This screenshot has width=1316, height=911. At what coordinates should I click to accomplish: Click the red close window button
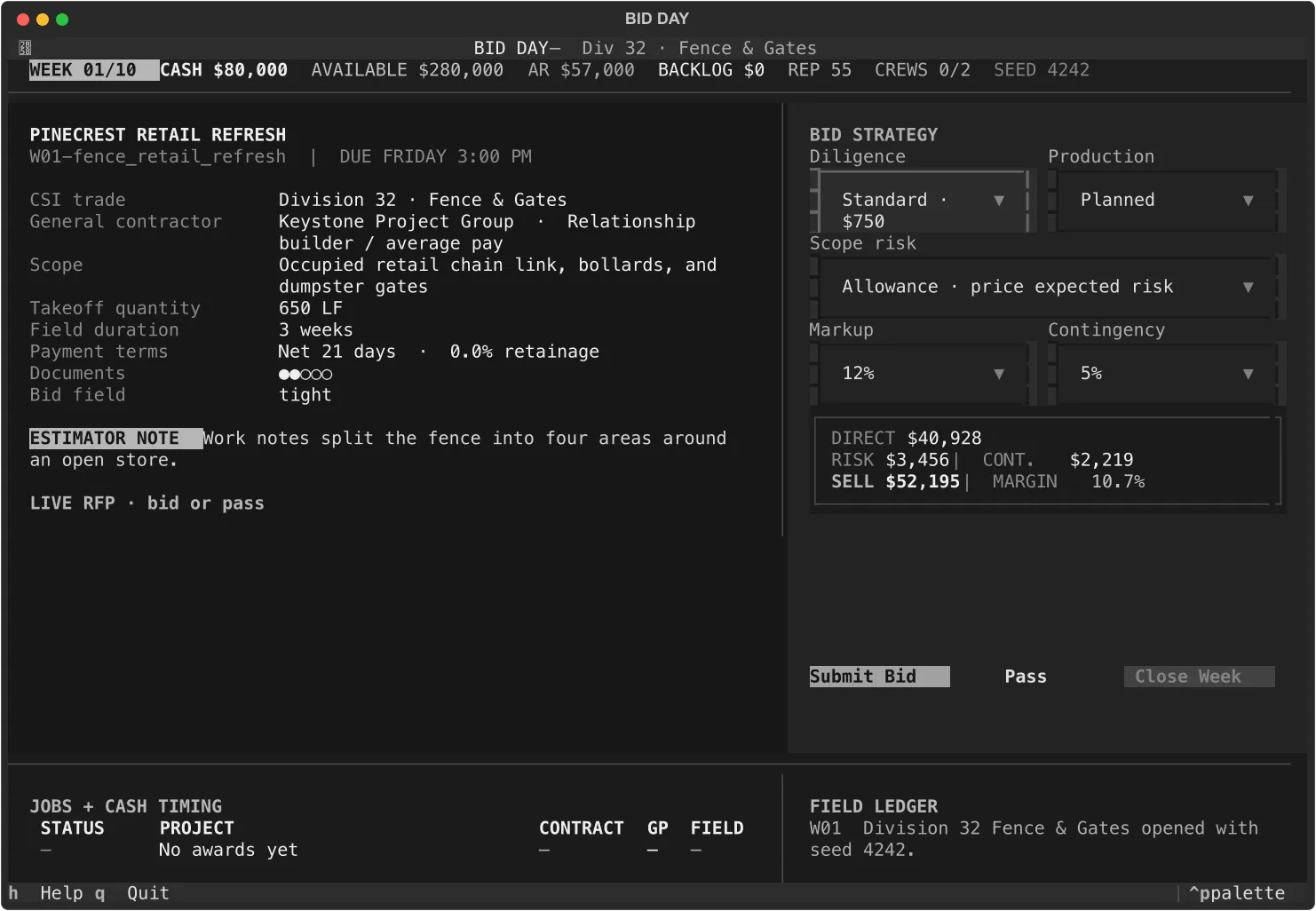pos(23,20)
